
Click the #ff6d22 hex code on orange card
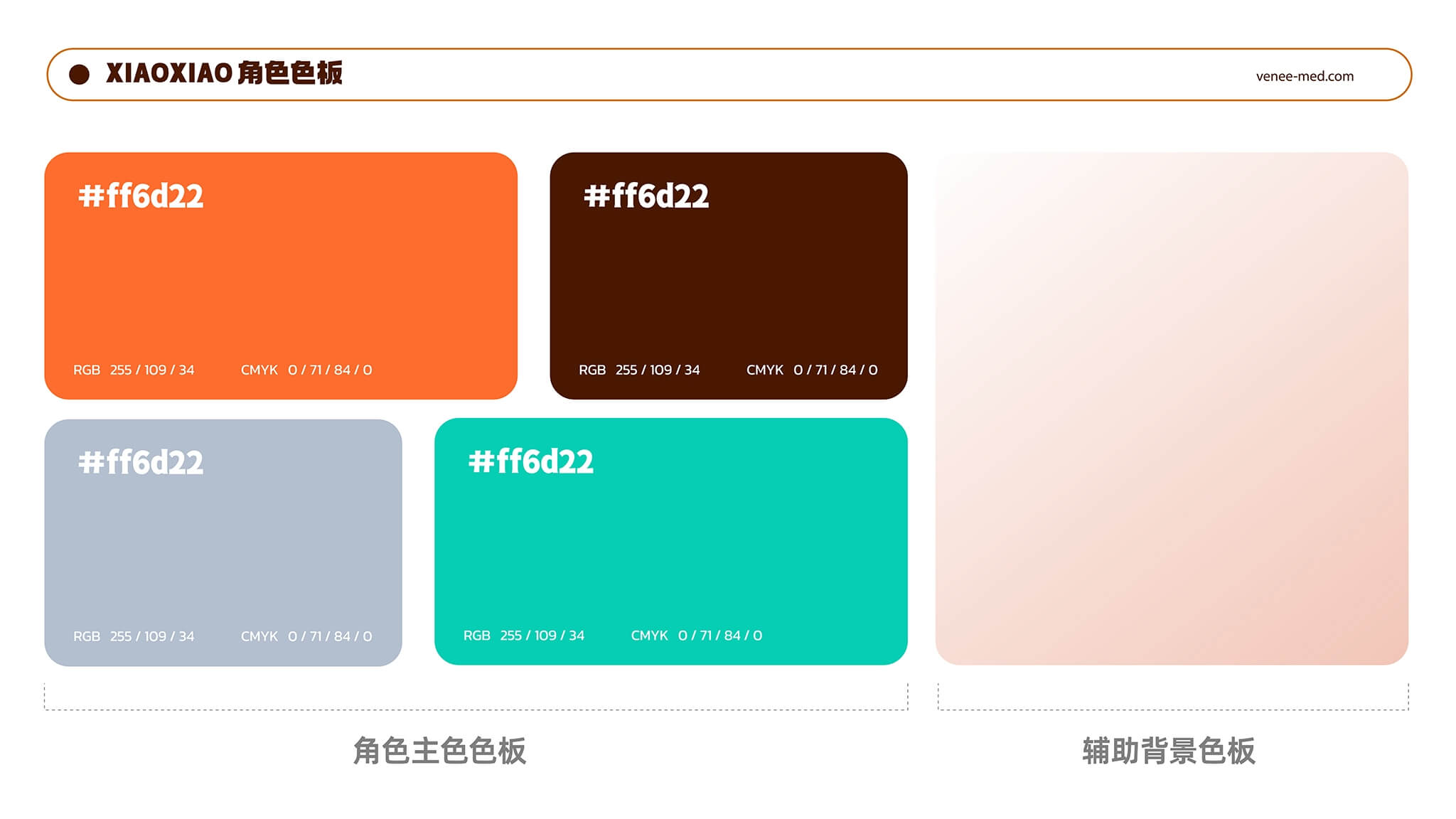point(141,196)
